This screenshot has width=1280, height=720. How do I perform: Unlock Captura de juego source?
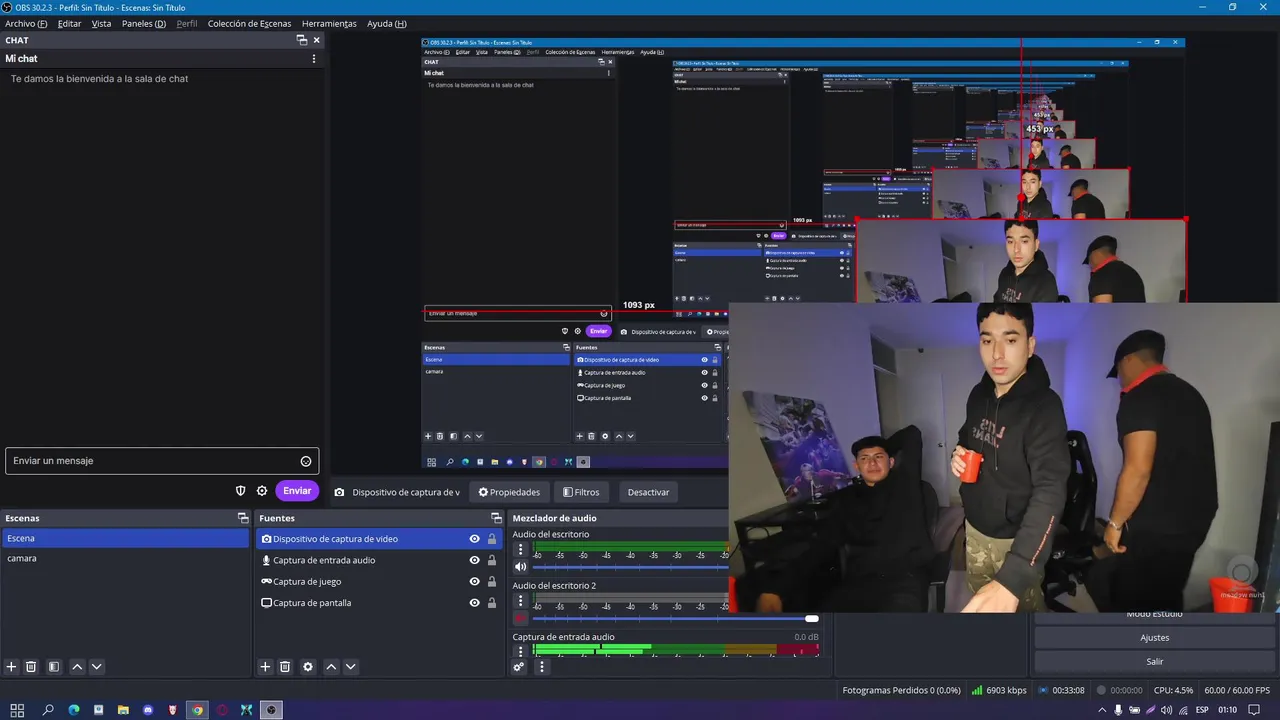tap(492, 582)
